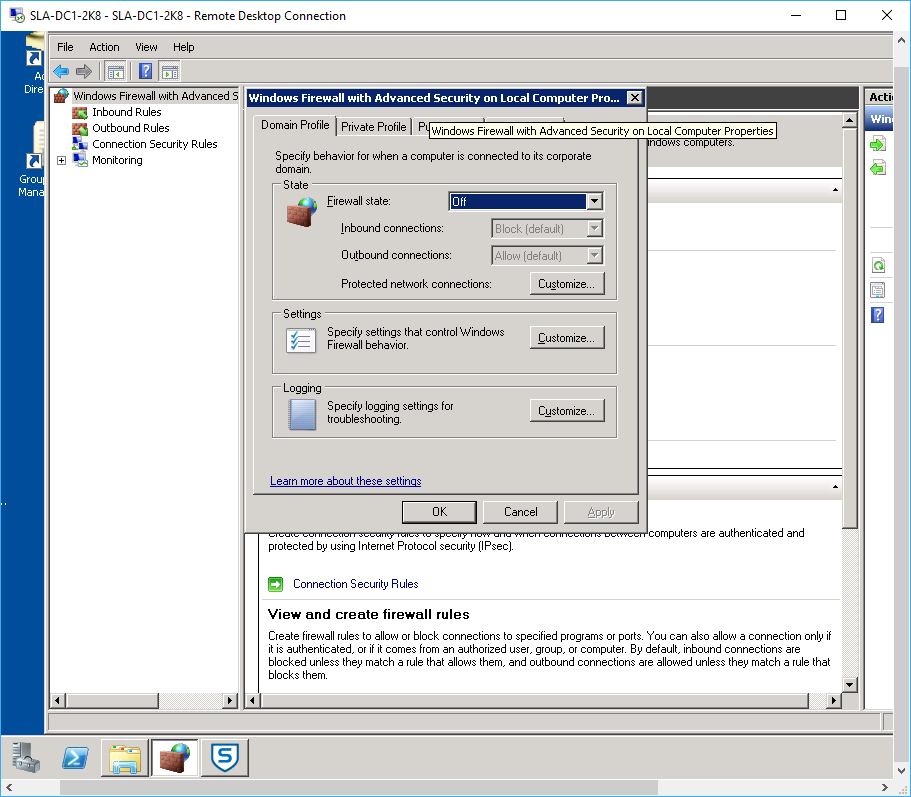This screenshot has height=797, width=911.
Task: Click the Connection Security Rules tree icon
Action: (80, 143)
